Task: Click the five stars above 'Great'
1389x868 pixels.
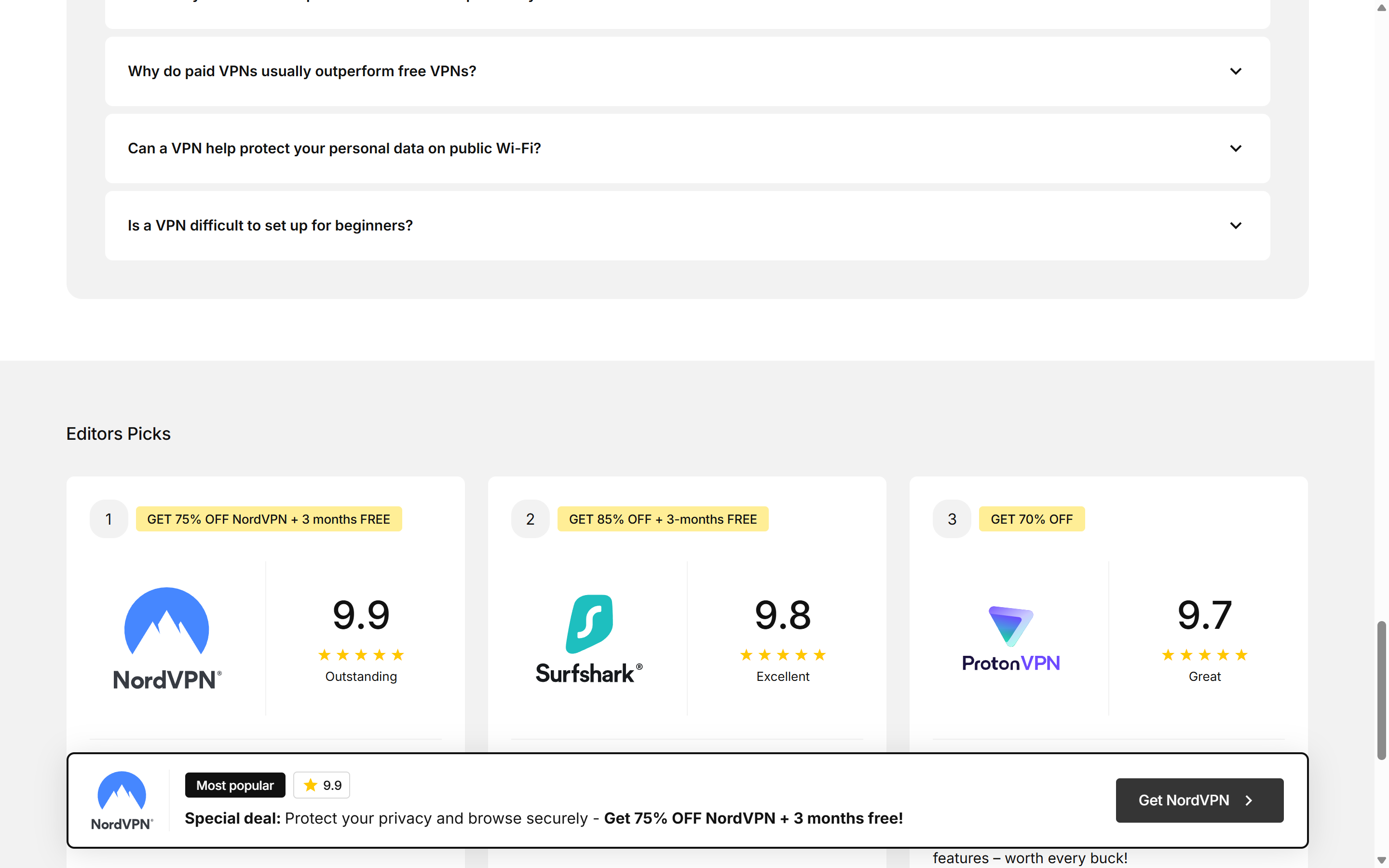Action: click(1204, 655)
